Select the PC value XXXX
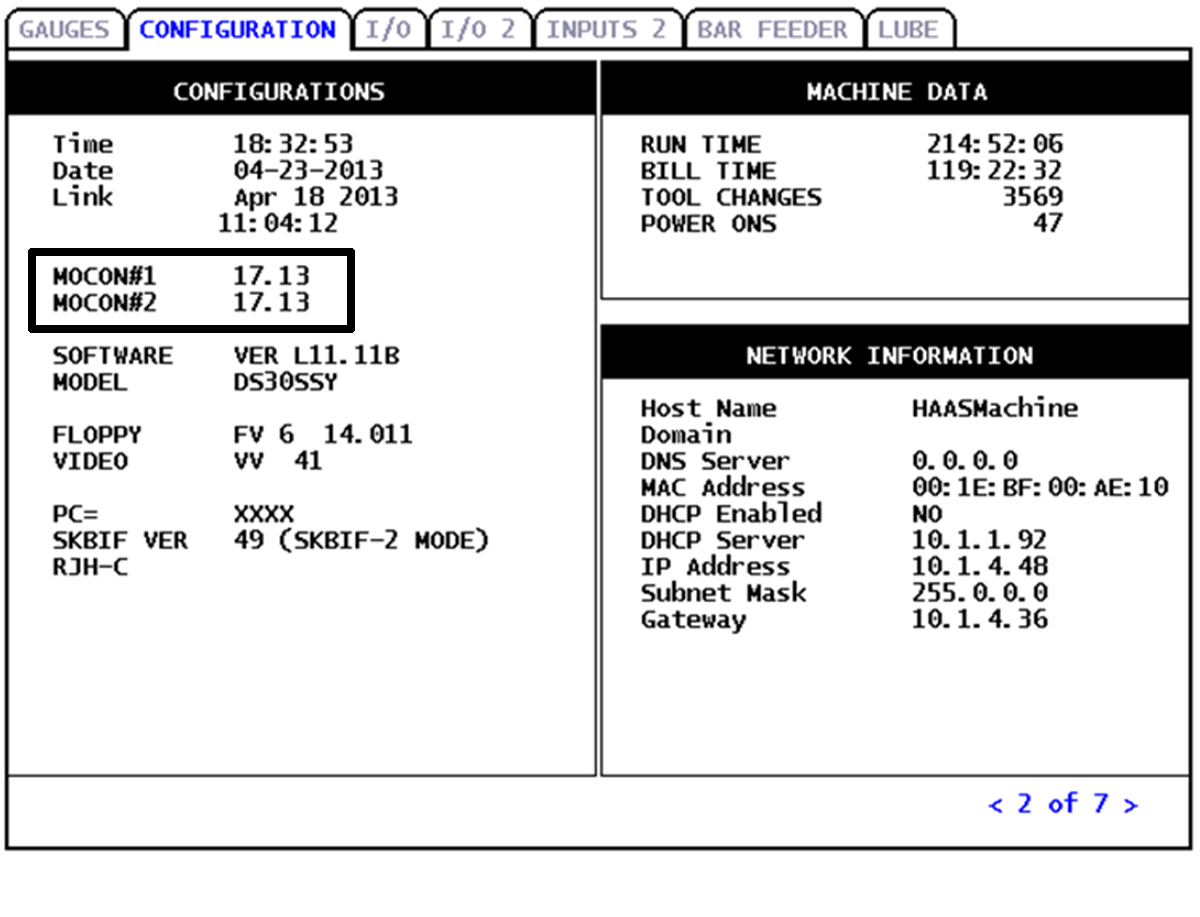1200x917 pixels. click(x=264, y=515)
